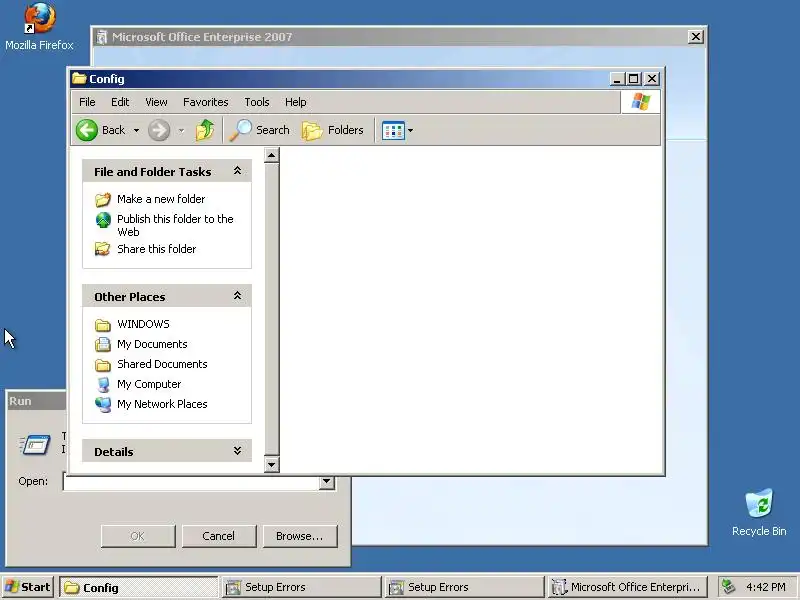800x600 pixels.
Task: Click the Office setup icon in title bar
Action: (x=102, y=37)
